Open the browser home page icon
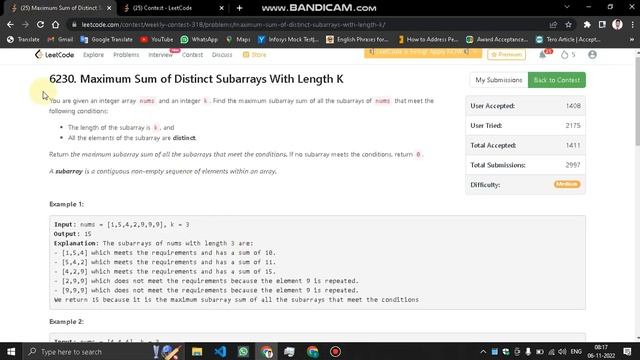This screenshot has width=640, height=360. point(56,24)
